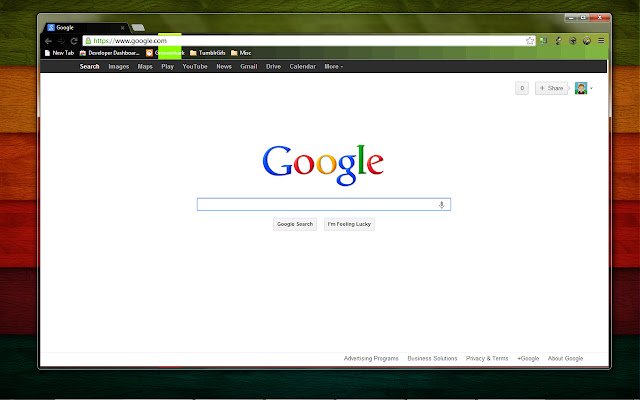Open the Grooveshark bookmark
Viewport: 640px width, 400px height.
pyautogui.click(x=165, y=53)
